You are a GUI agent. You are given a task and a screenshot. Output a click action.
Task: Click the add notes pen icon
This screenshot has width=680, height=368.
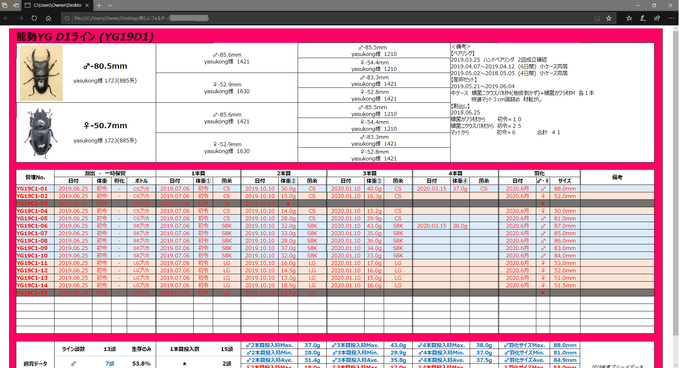[643, 18]
